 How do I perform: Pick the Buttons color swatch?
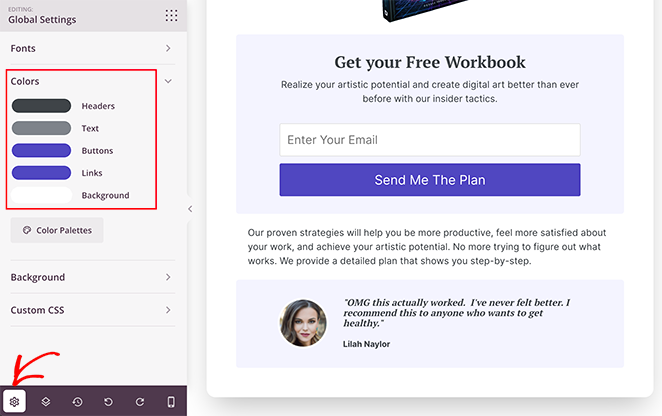tap(41, 151)
